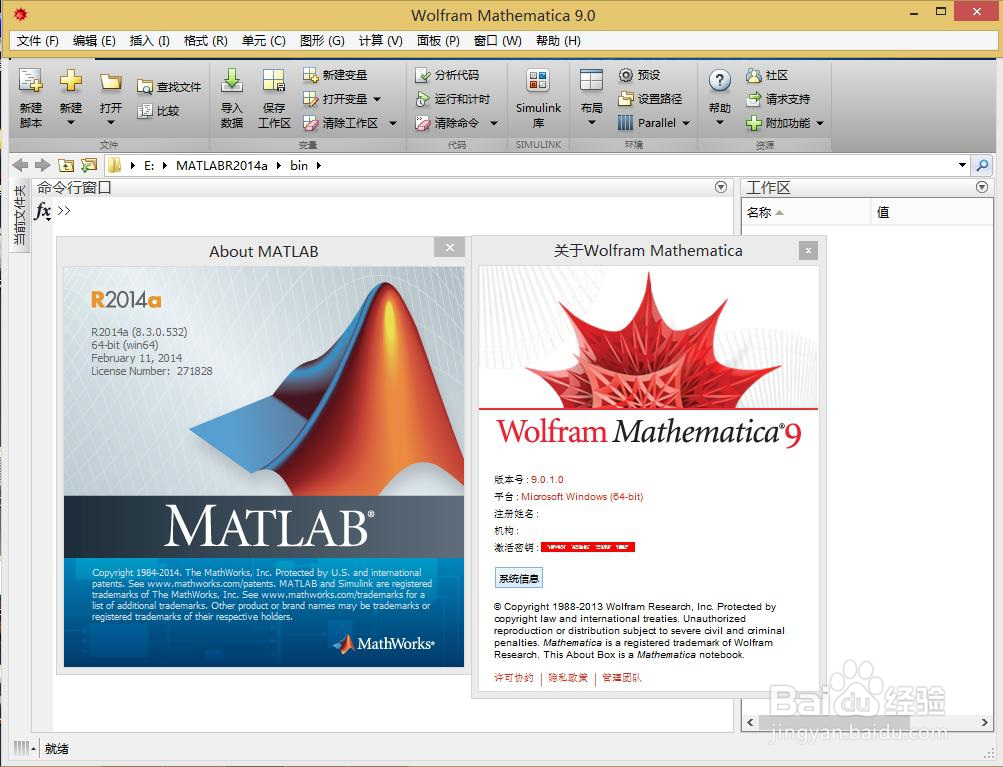1003x767 pixels.
Task: Expand 清除工作区 dropdown arrow
Action: coord(393,123)
